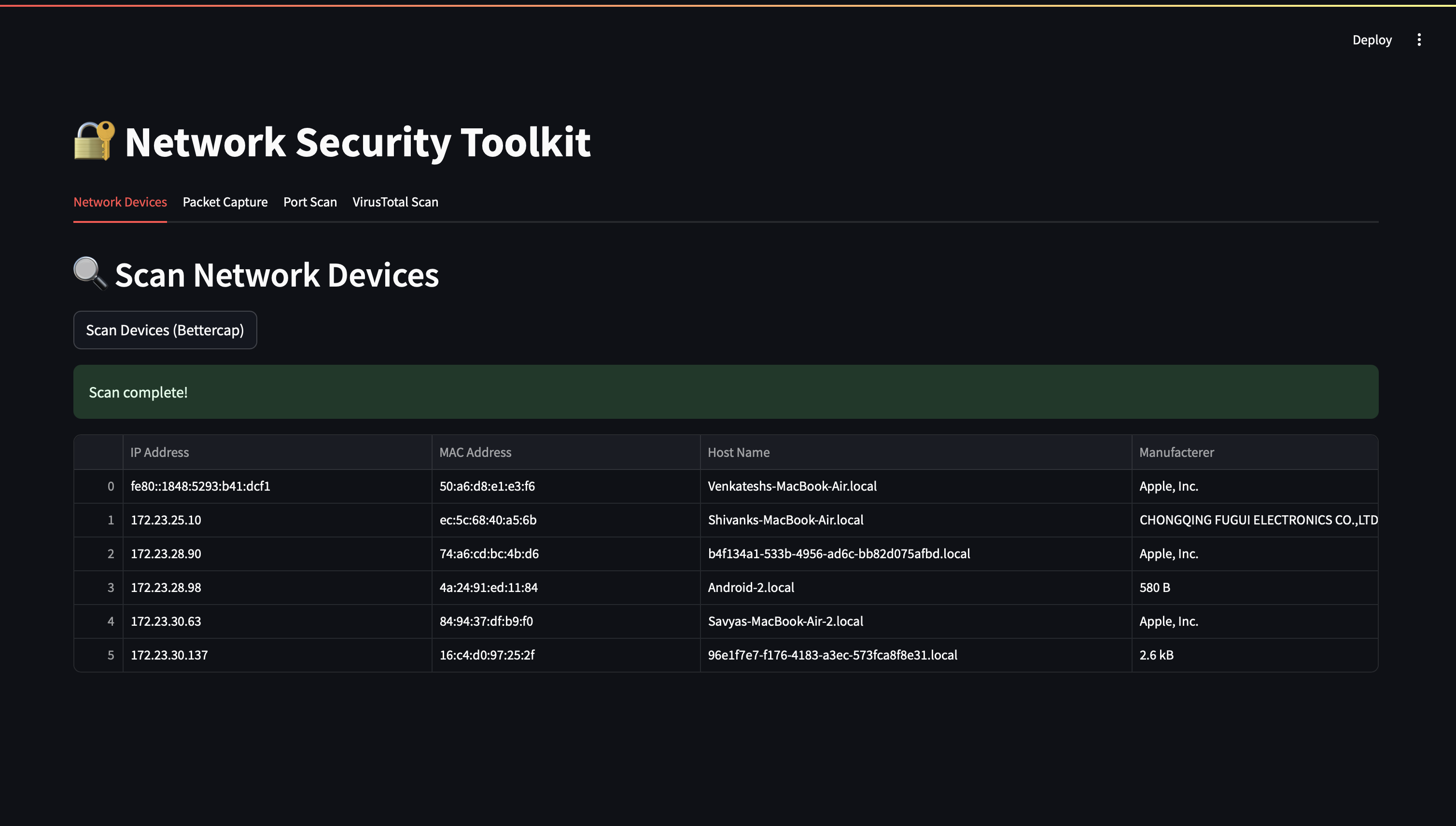Select the Network Devices tab
The width and height of the screenshot is (1456, 826).
pyautogui.click(x=120, y=202)
